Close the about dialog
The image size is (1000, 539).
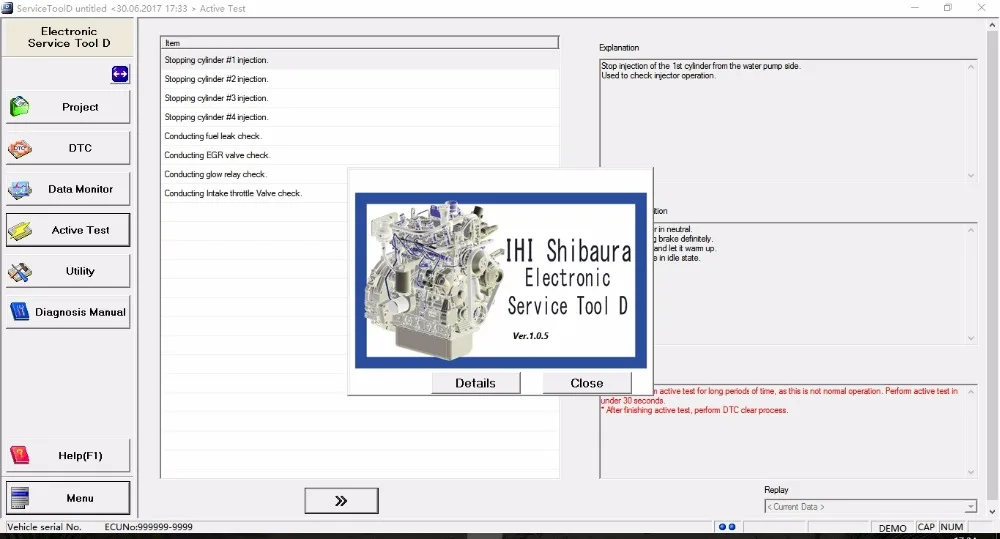pos(587,383)
